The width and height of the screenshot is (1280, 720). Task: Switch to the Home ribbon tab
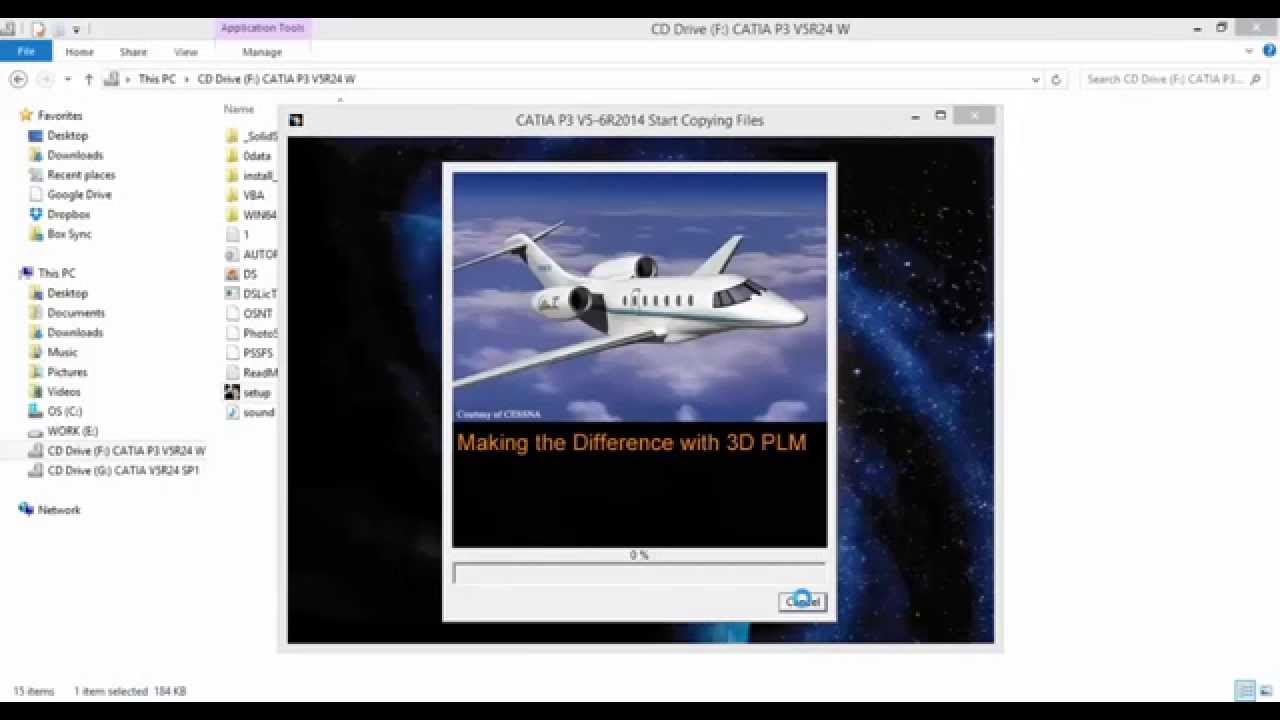click(79, 52)
